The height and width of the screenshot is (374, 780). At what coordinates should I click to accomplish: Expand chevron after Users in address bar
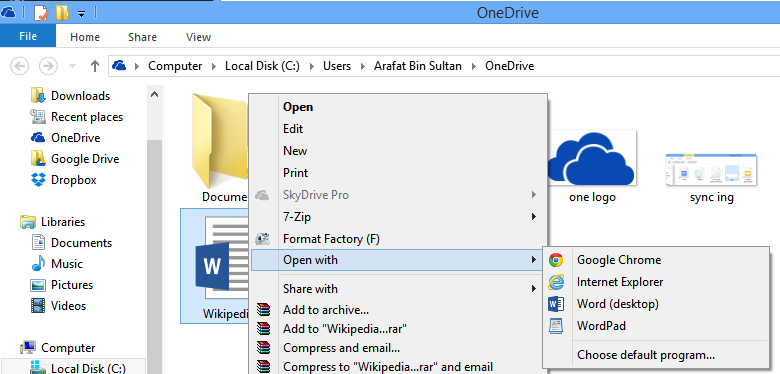(x=363, y=66)
